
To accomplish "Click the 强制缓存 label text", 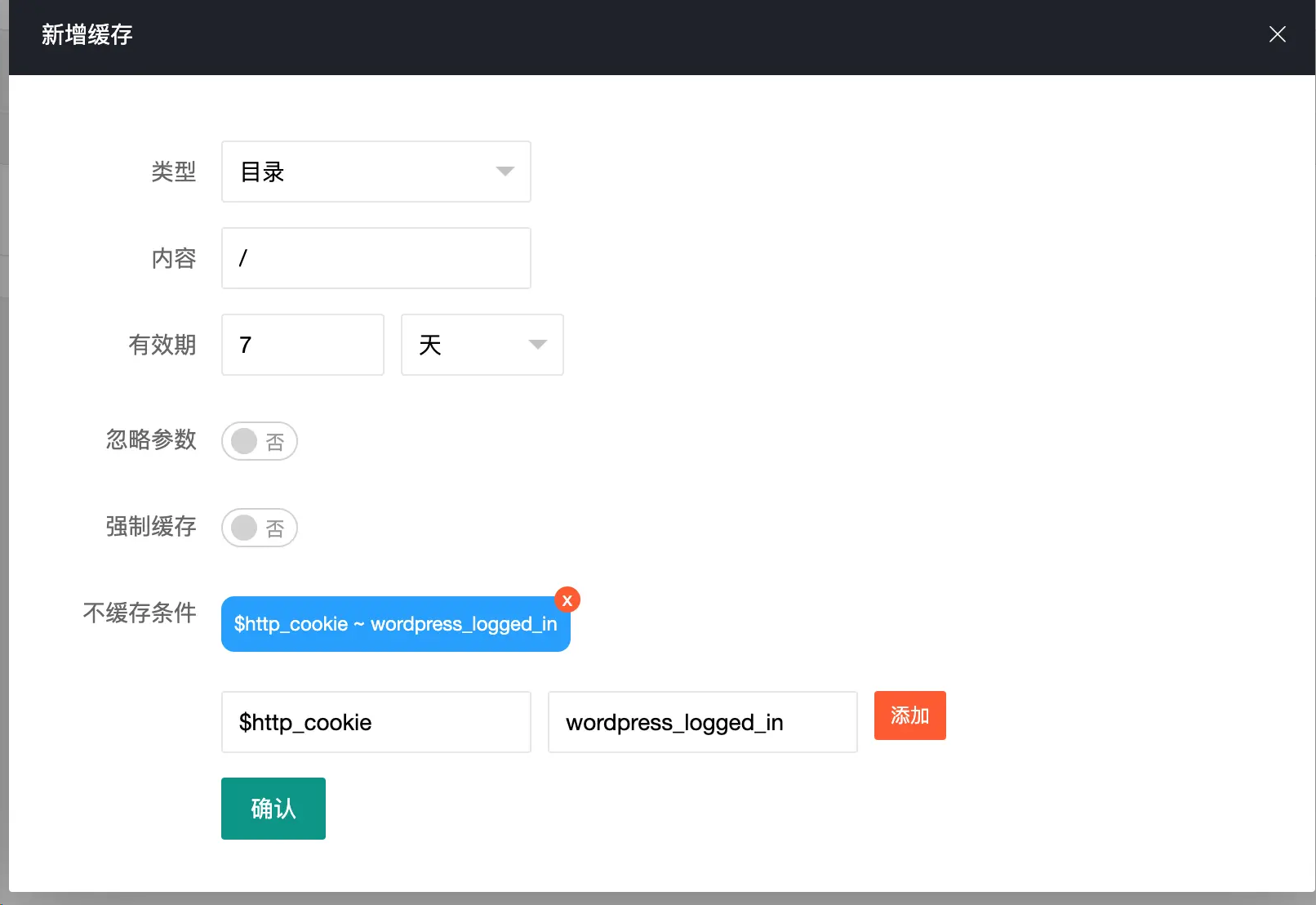I will click(151, 526).
